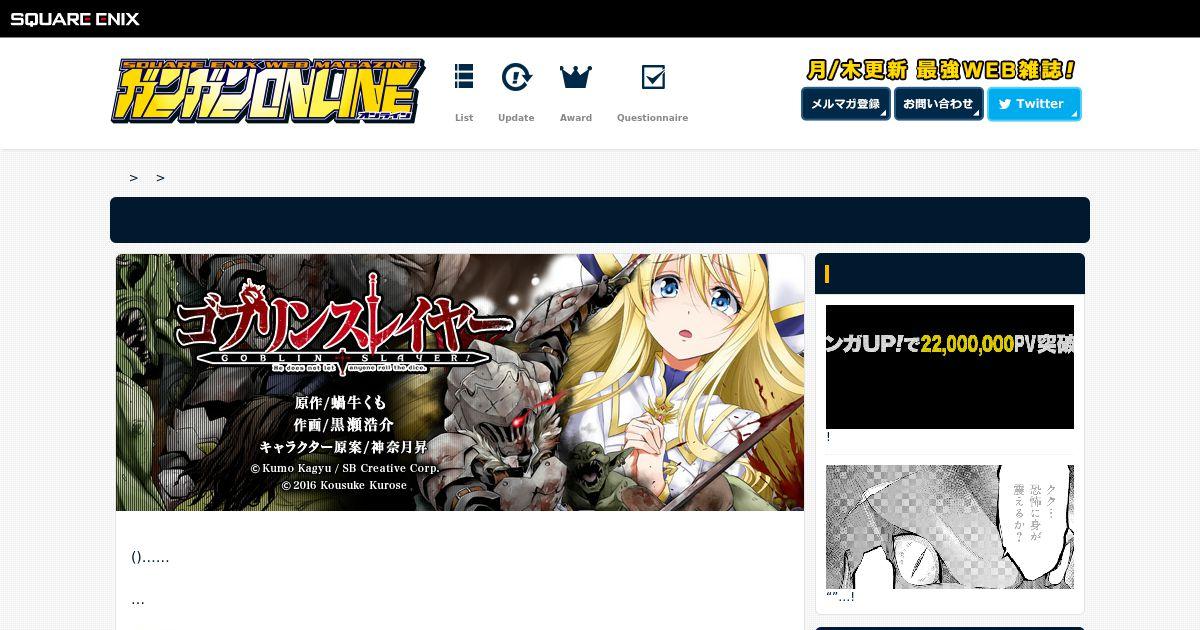Click the 月/木更新 最強WEB雑誌 slogan
This screenshot has width=1200, height=630.
coord(941,70)
